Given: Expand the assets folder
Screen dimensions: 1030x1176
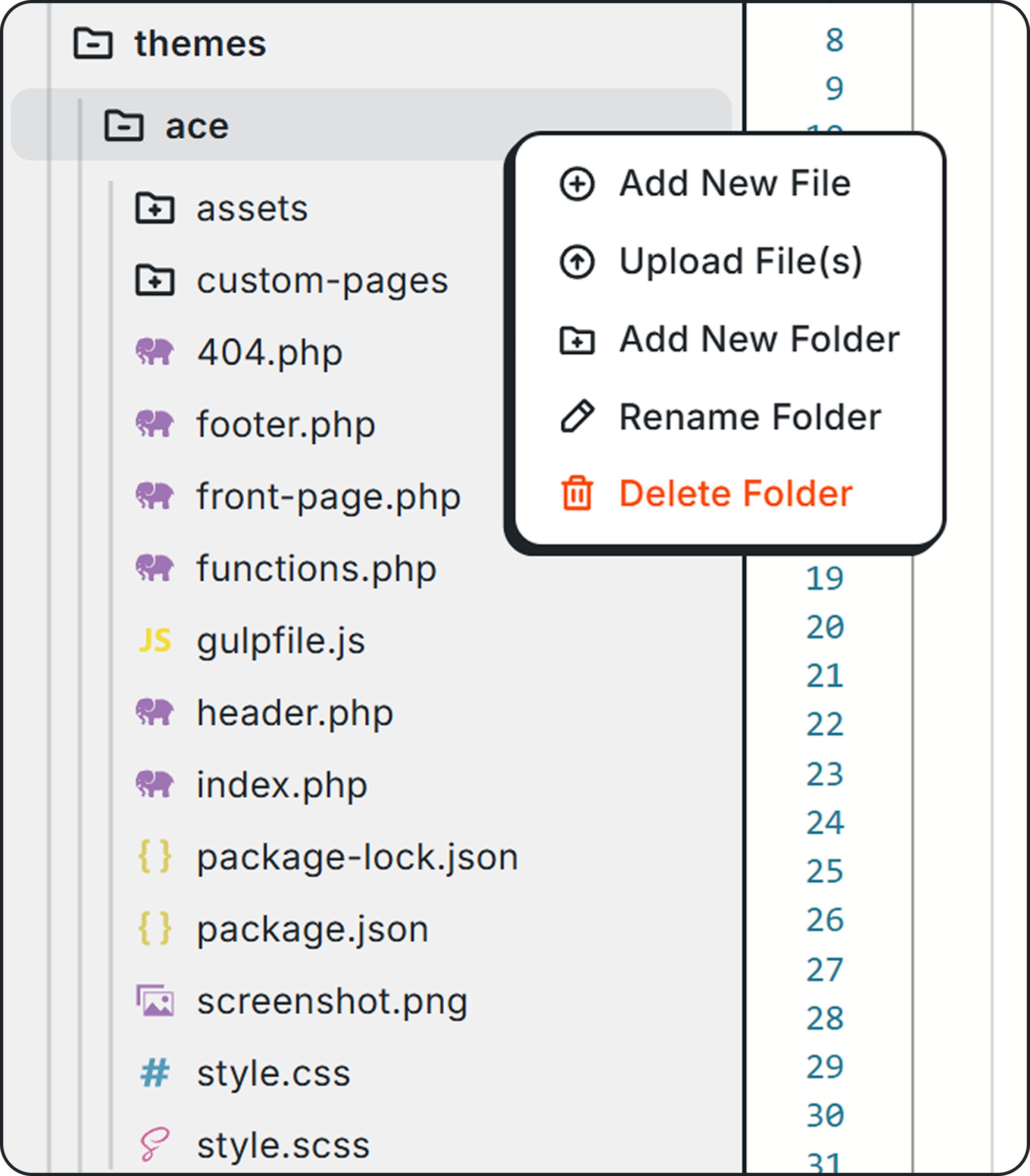Looking at the screenshot, I should pos(154,209).
